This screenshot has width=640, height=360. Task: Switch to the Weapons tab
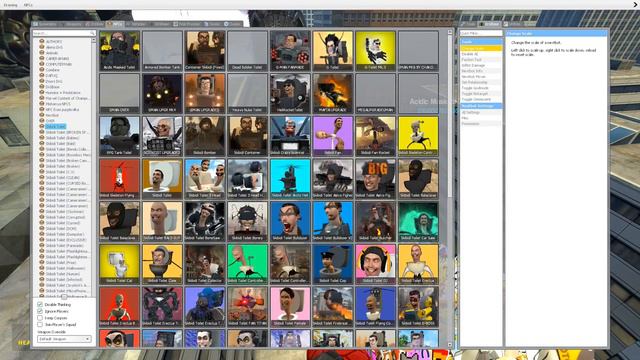click(x=71, y=24)
